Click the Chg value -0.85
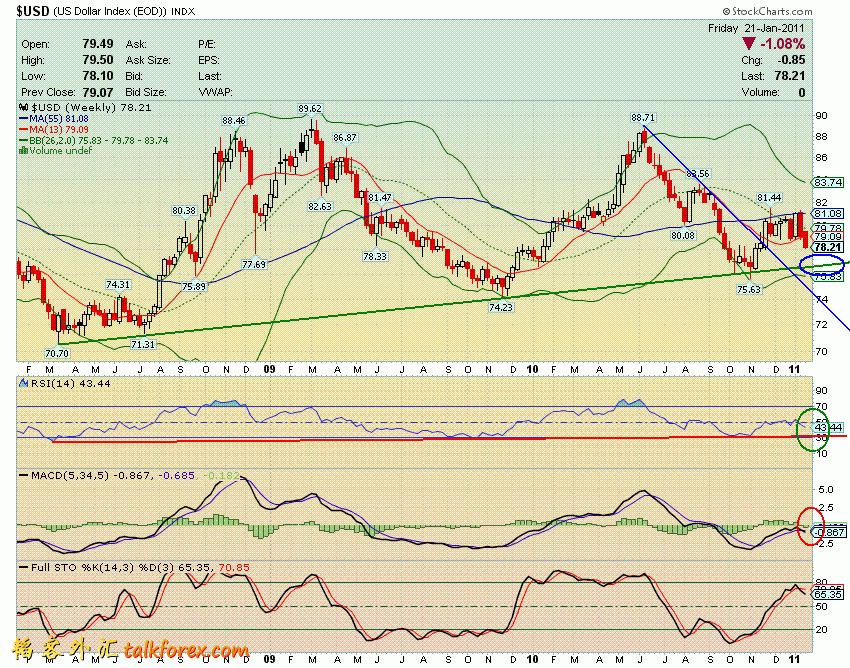Screen dimensions: 850x668 791,60
